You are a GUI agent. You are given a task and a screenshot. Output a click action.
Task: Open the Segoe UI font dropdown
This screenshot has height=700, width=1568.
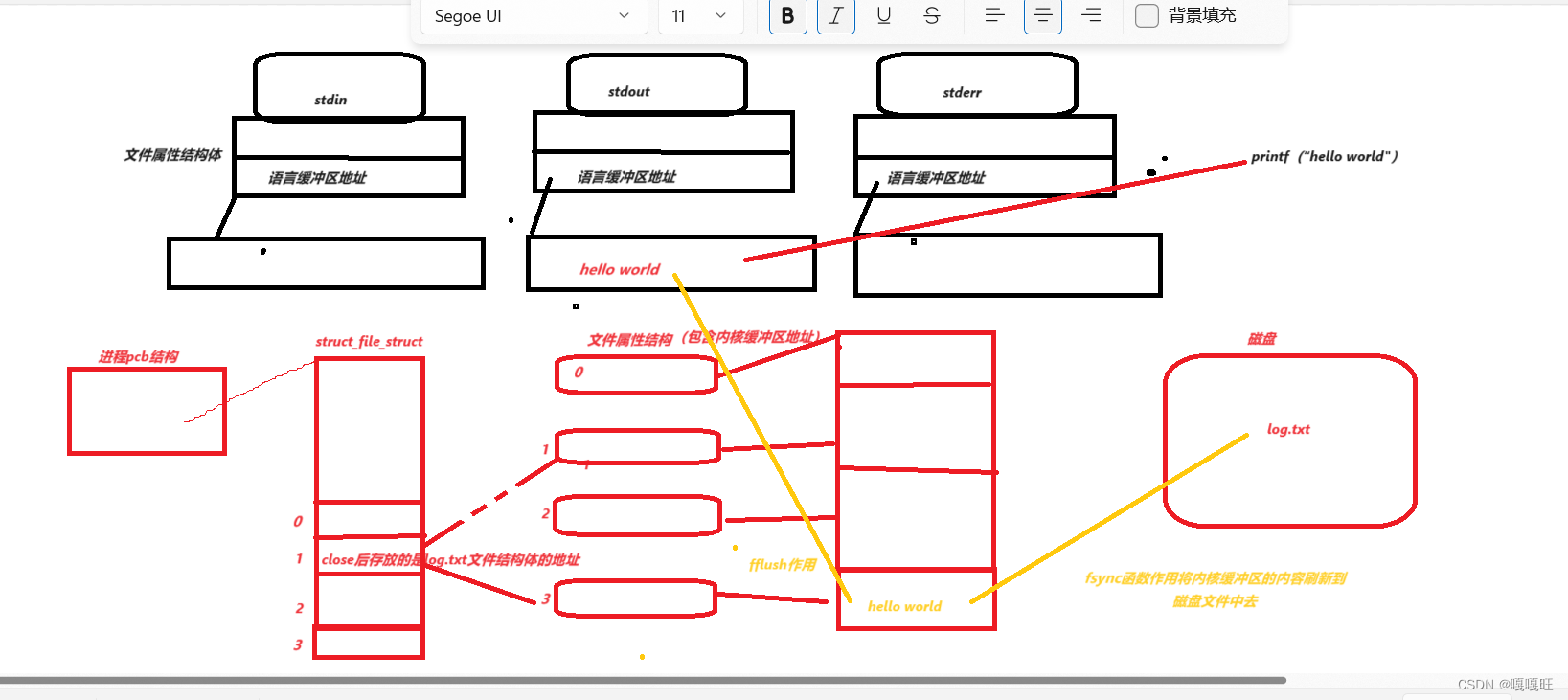[x=534, y=15]
